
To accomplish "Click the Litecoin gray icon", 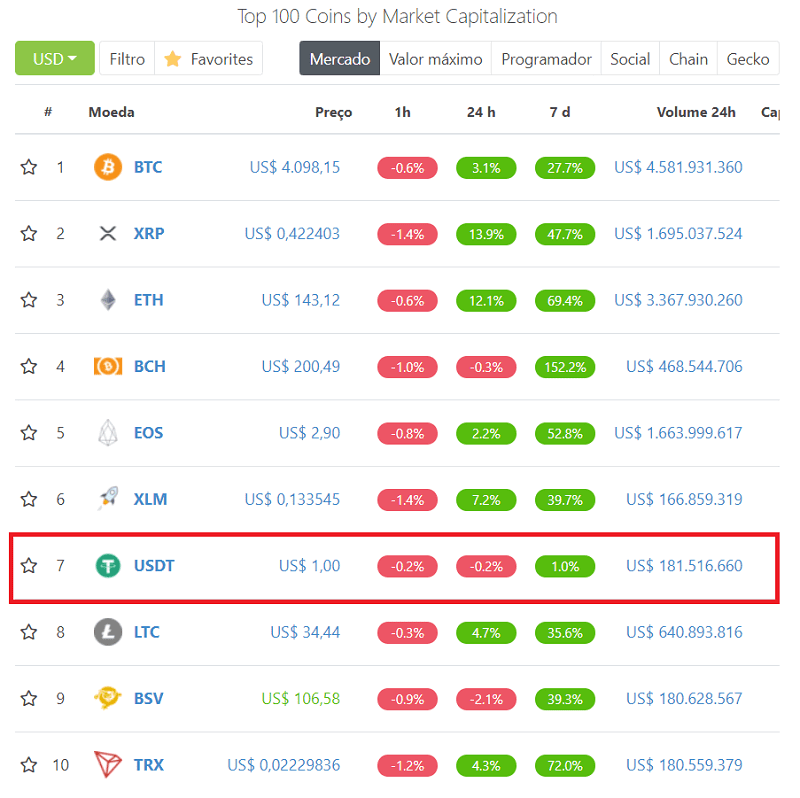I will click(x=107, y=632).
